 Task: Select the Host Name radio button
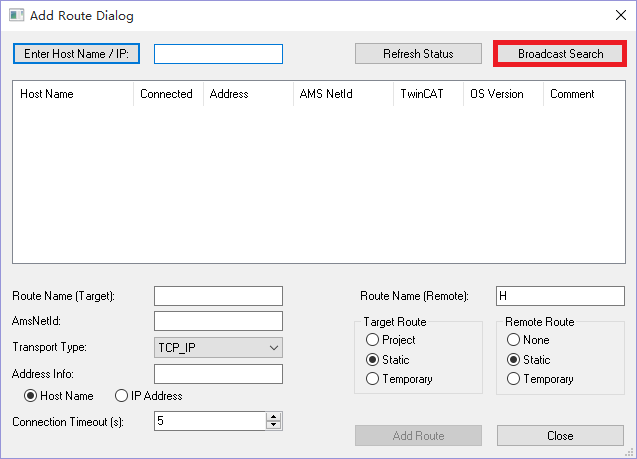click(x=30, y=396)
